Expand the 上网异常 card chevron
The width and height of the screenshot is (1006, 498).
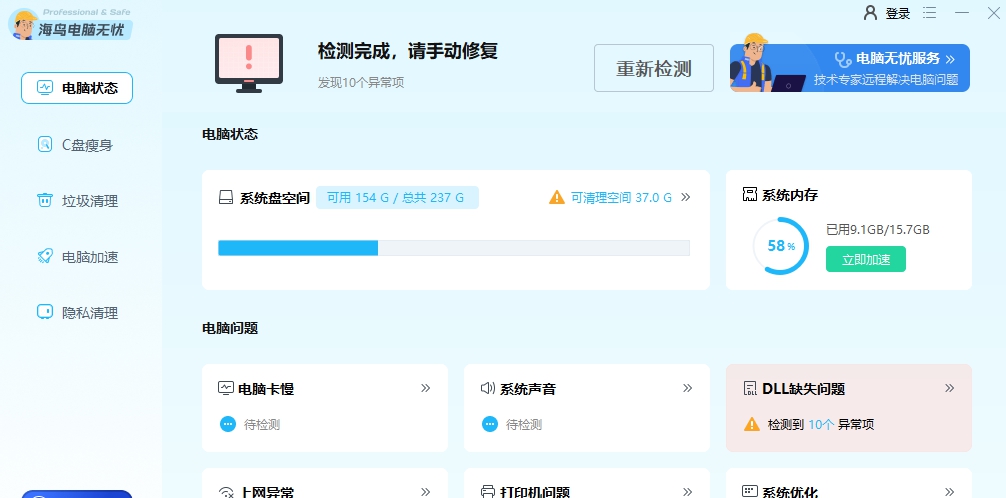(425, 492)
